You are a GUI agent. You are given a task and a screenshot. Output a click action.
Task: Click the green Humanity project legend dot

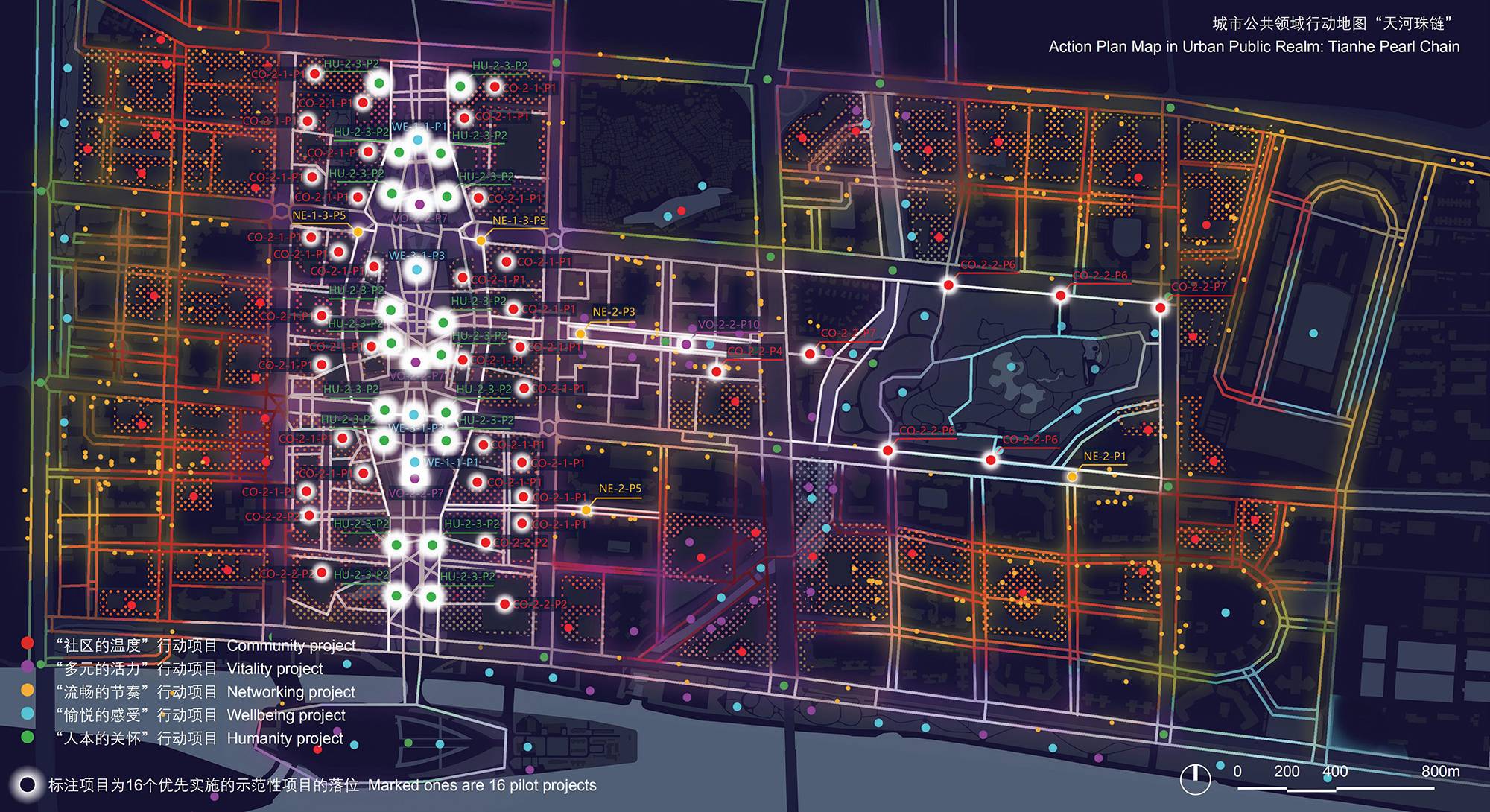(28, 738)
